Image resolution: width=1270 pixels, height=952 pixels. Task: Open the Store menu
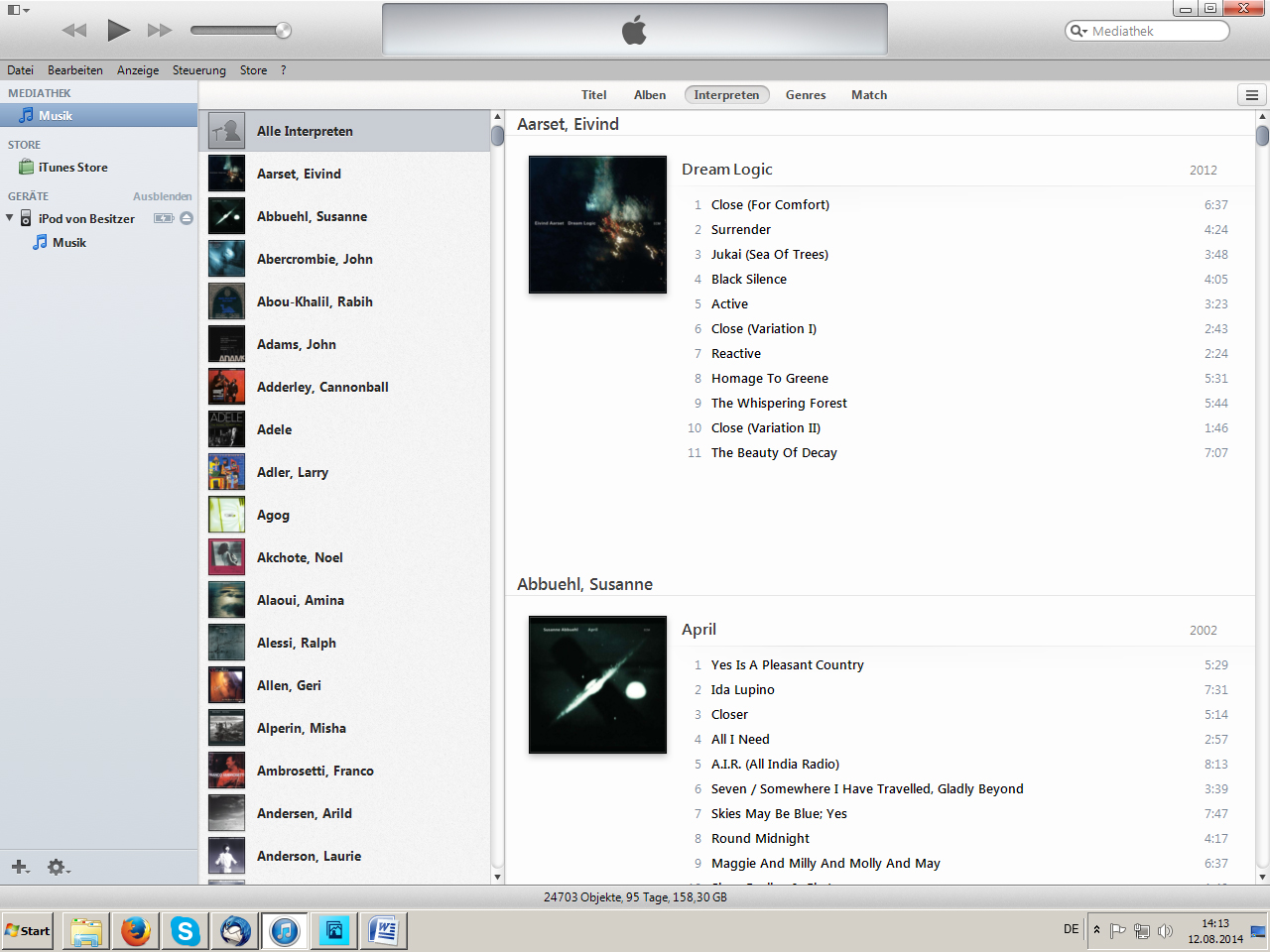pos(254,70)
